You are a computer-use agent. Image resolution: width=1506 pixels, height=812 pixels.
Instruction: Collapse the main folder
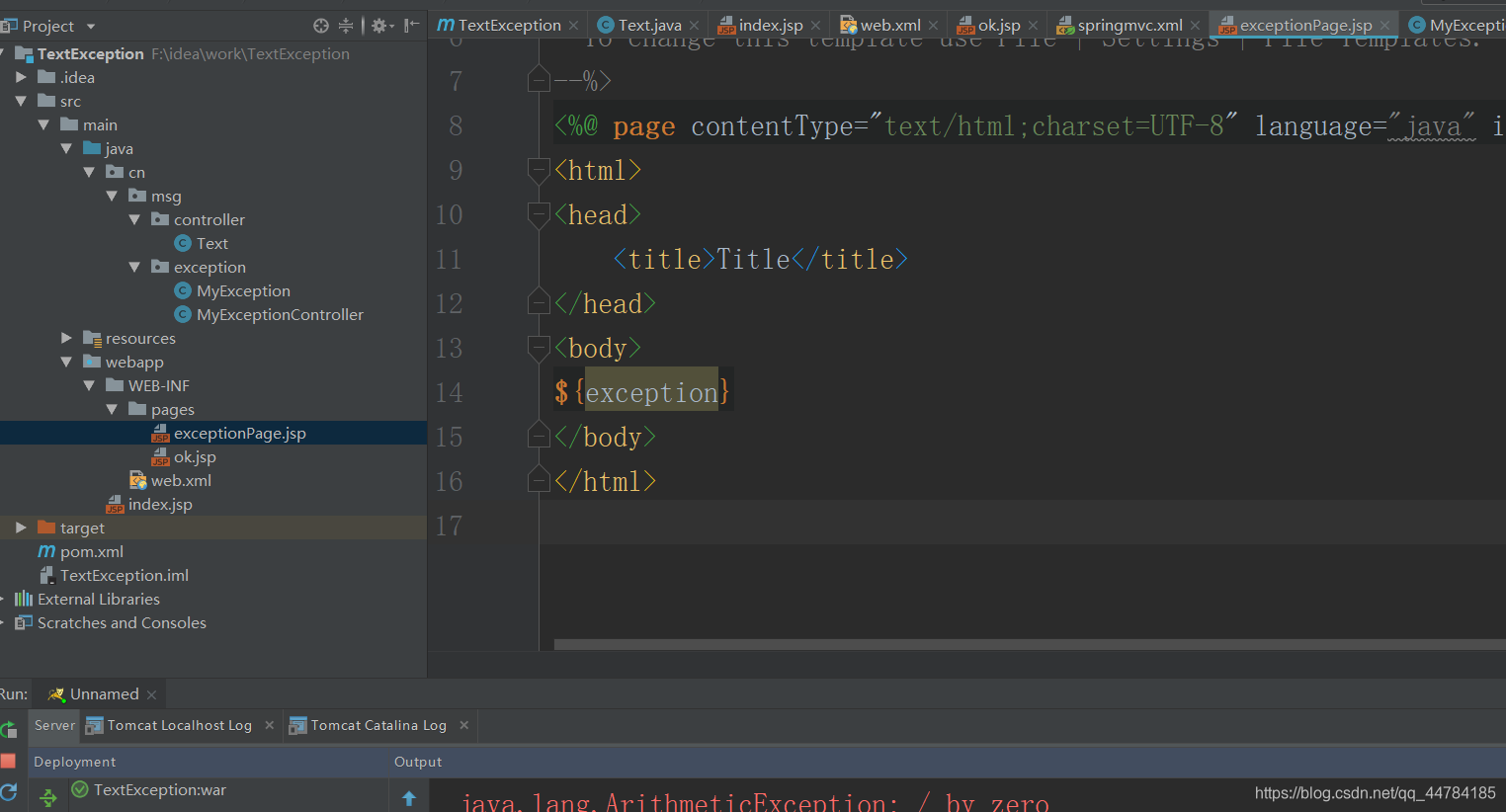tap(43, 124)
